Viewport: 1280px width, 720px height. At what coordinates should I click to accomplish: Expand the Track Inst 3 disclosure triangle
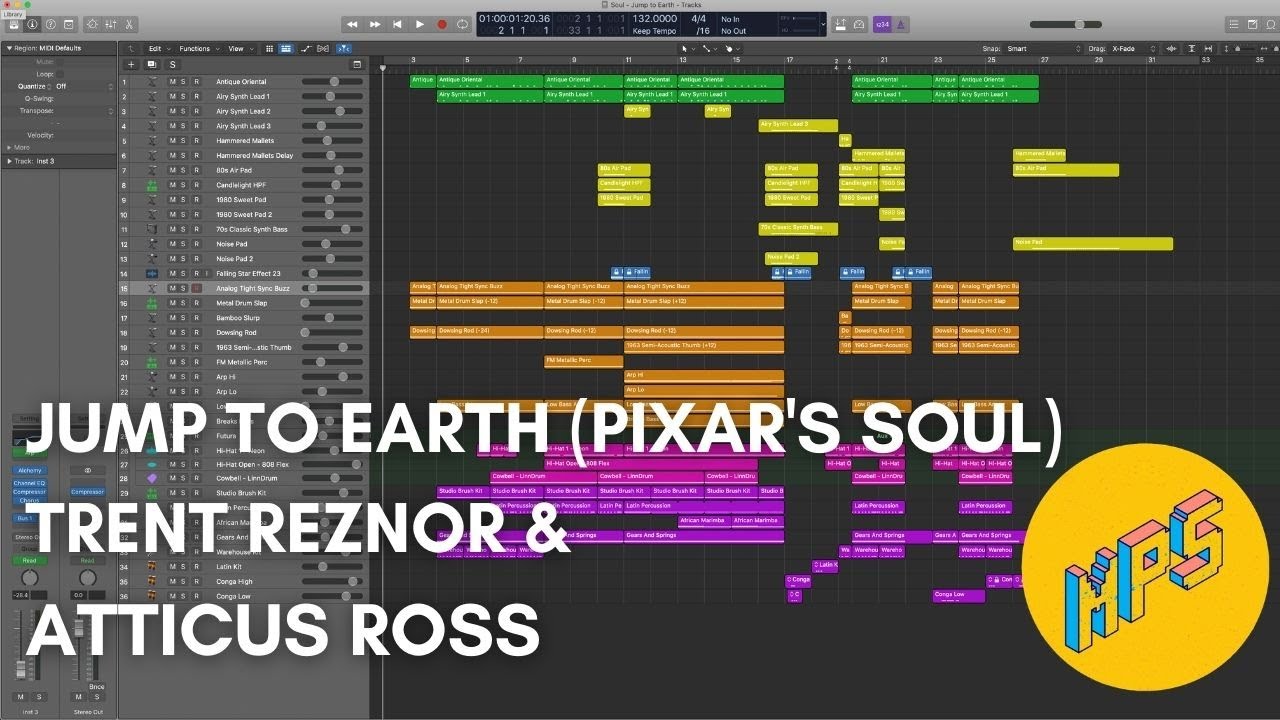[10, 160]
